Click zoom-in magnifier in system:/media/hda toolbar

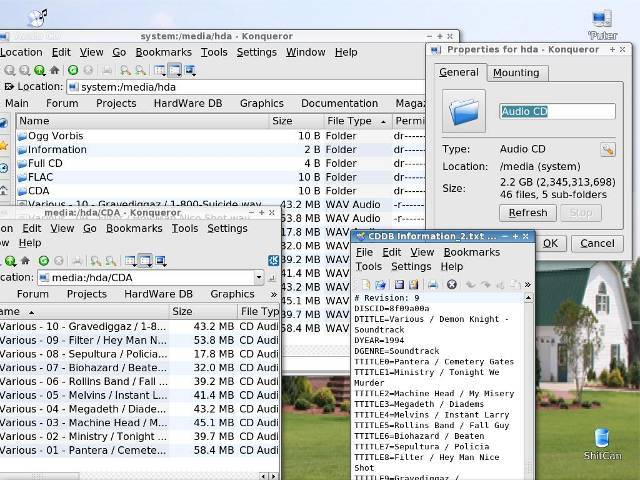(x=125, y=70)
